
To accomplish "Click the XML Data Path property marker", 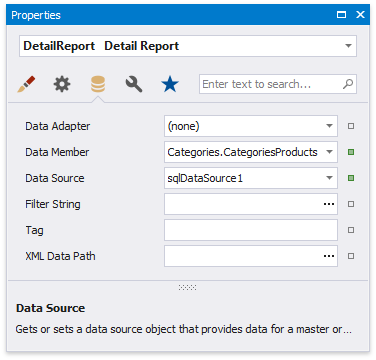I will (x=351, y=256).
